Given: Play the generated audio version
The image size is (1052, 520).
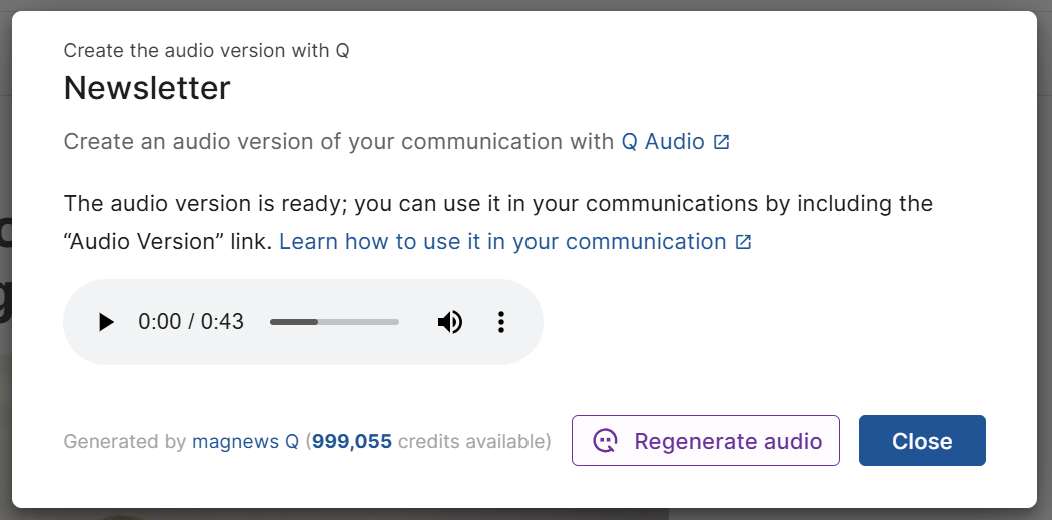Looking at the screenshot, I should point(106,322).
